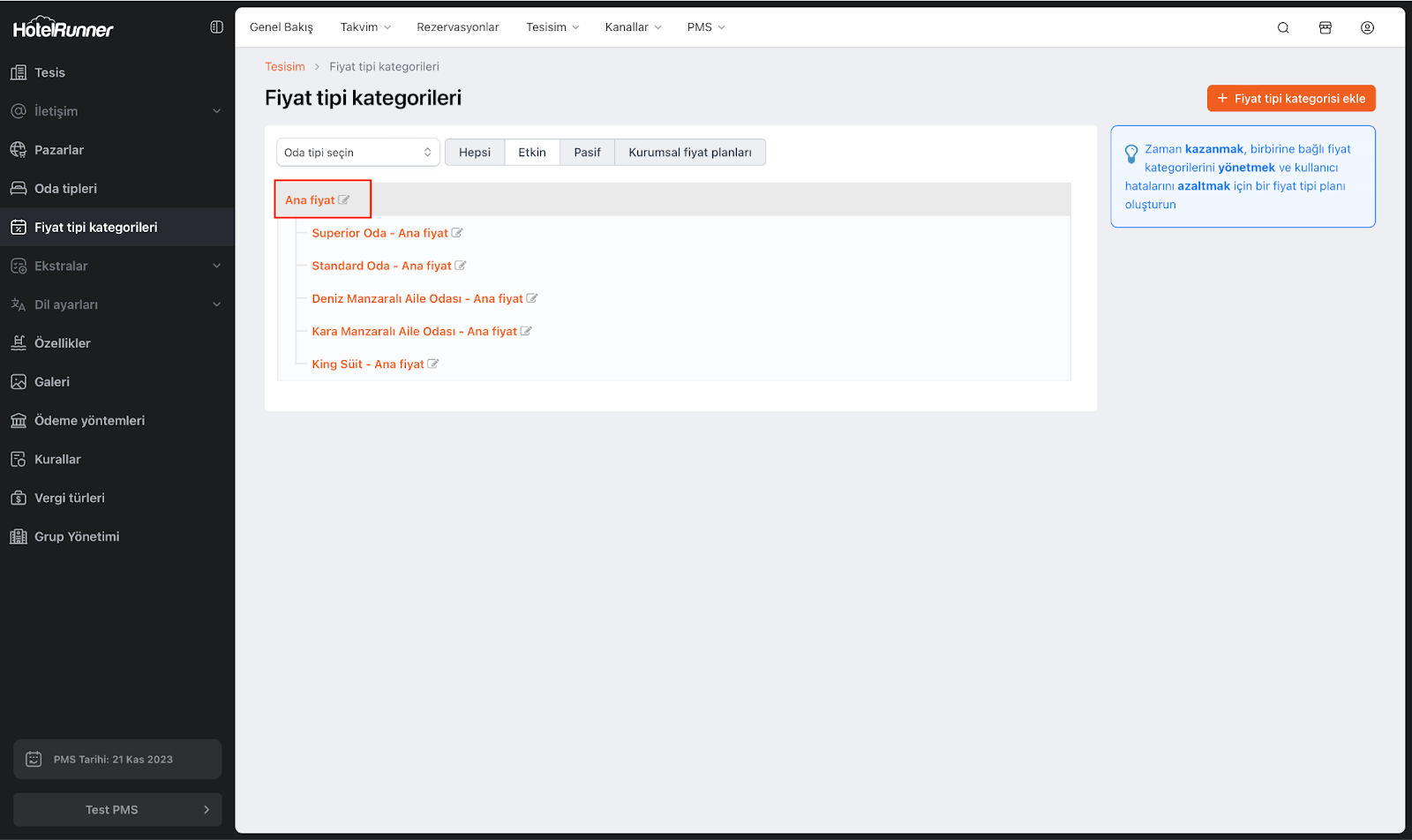This screenshot has width=1412, height=840.
Task: Select the Etkin filter
Action: [531, 153]
